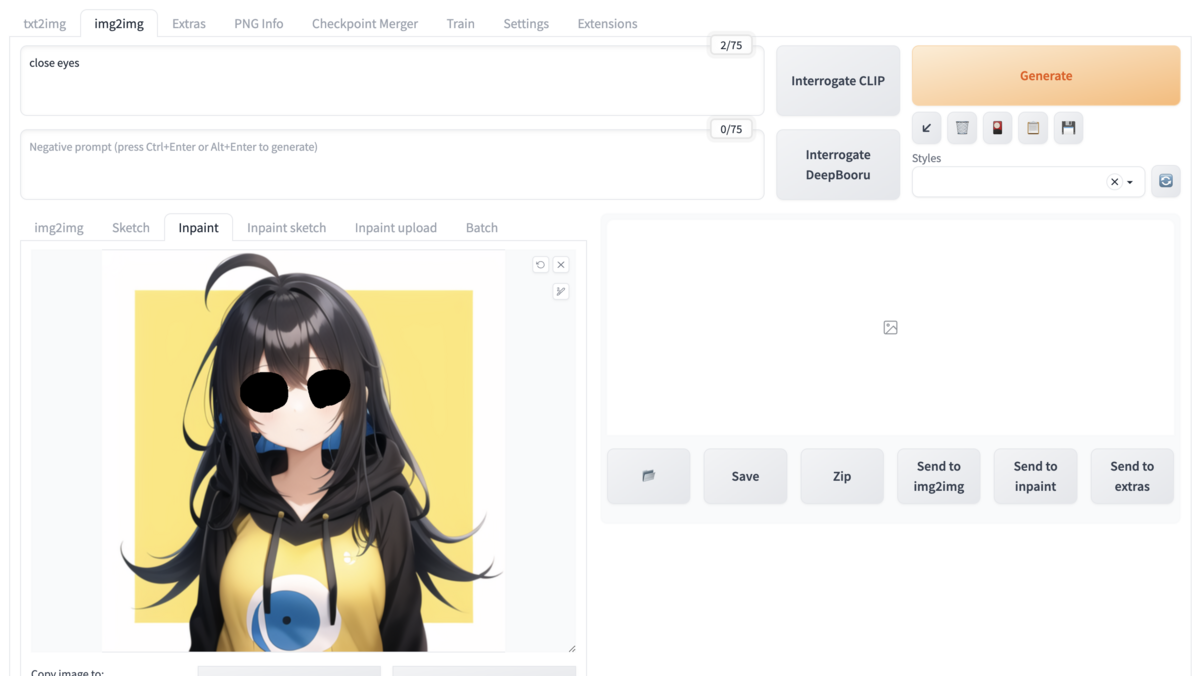
Task: Click the inpaint canvas image
Action: [x=303, y=451]
